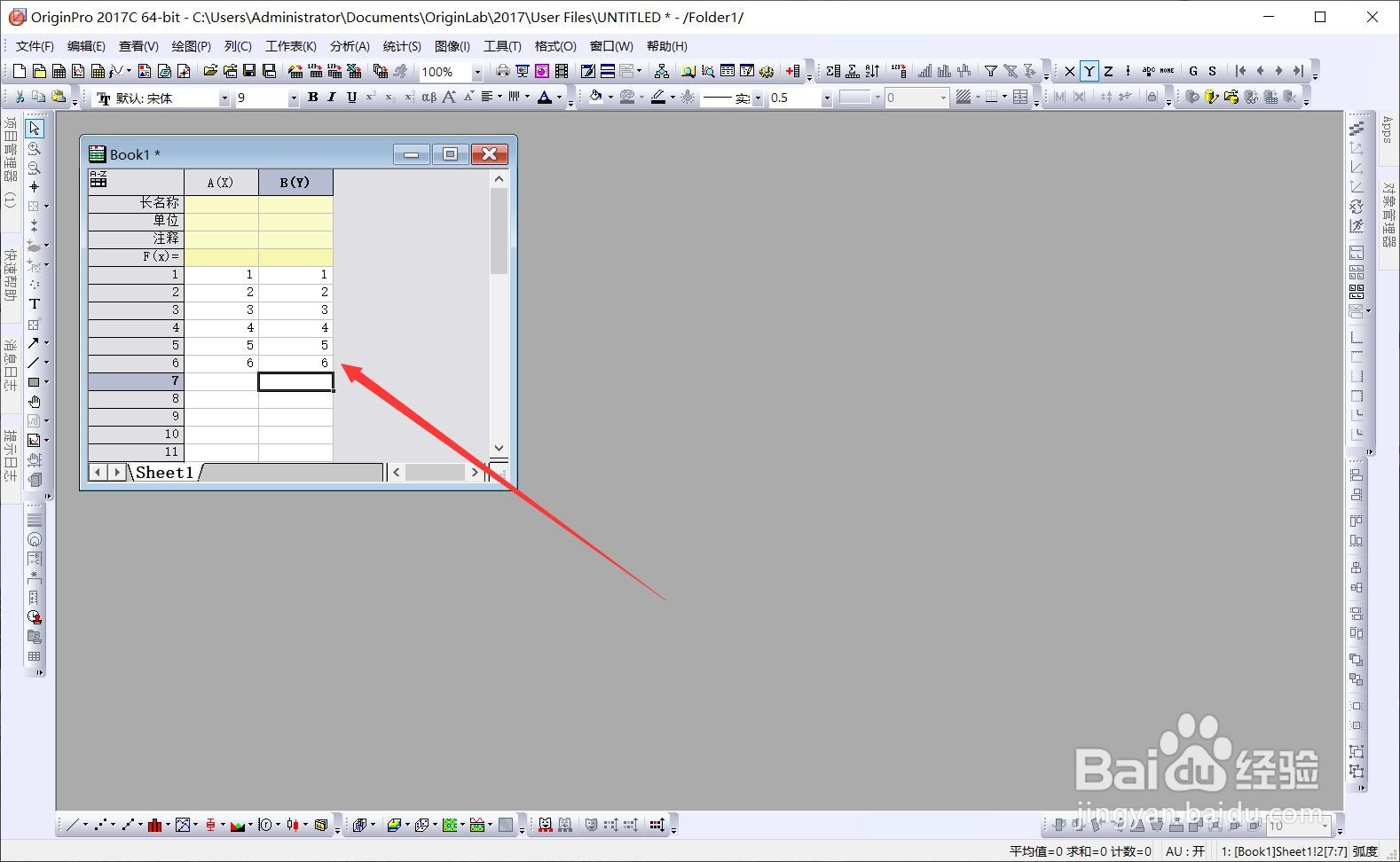Open the 工作表(K) menu
The width and height of the screenshot is (1400, 862).
tap(291, 46)
